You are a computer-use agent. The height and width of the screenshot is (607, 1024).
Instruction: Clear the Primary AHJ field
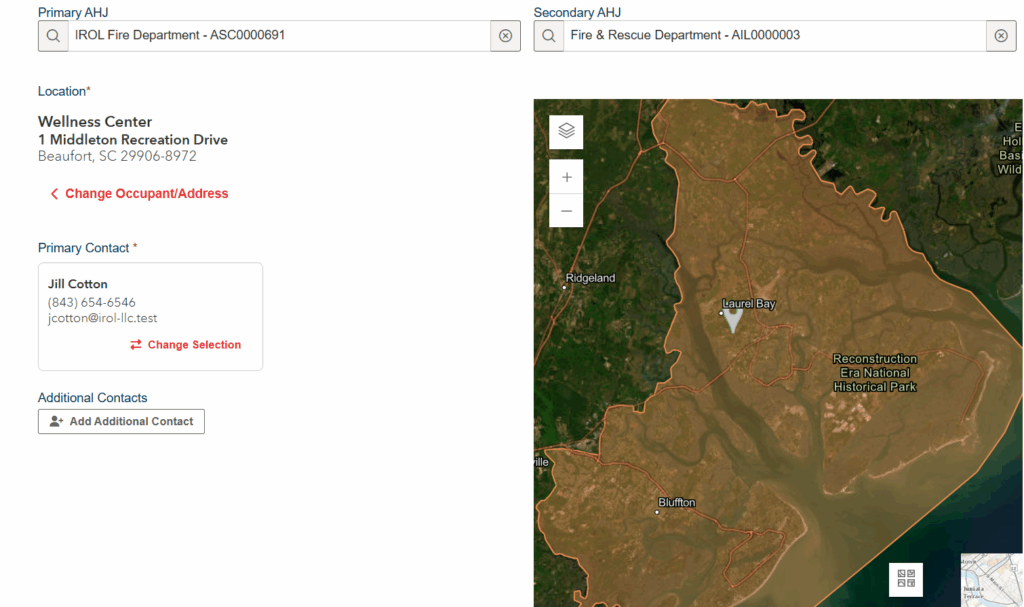point(505,36)
